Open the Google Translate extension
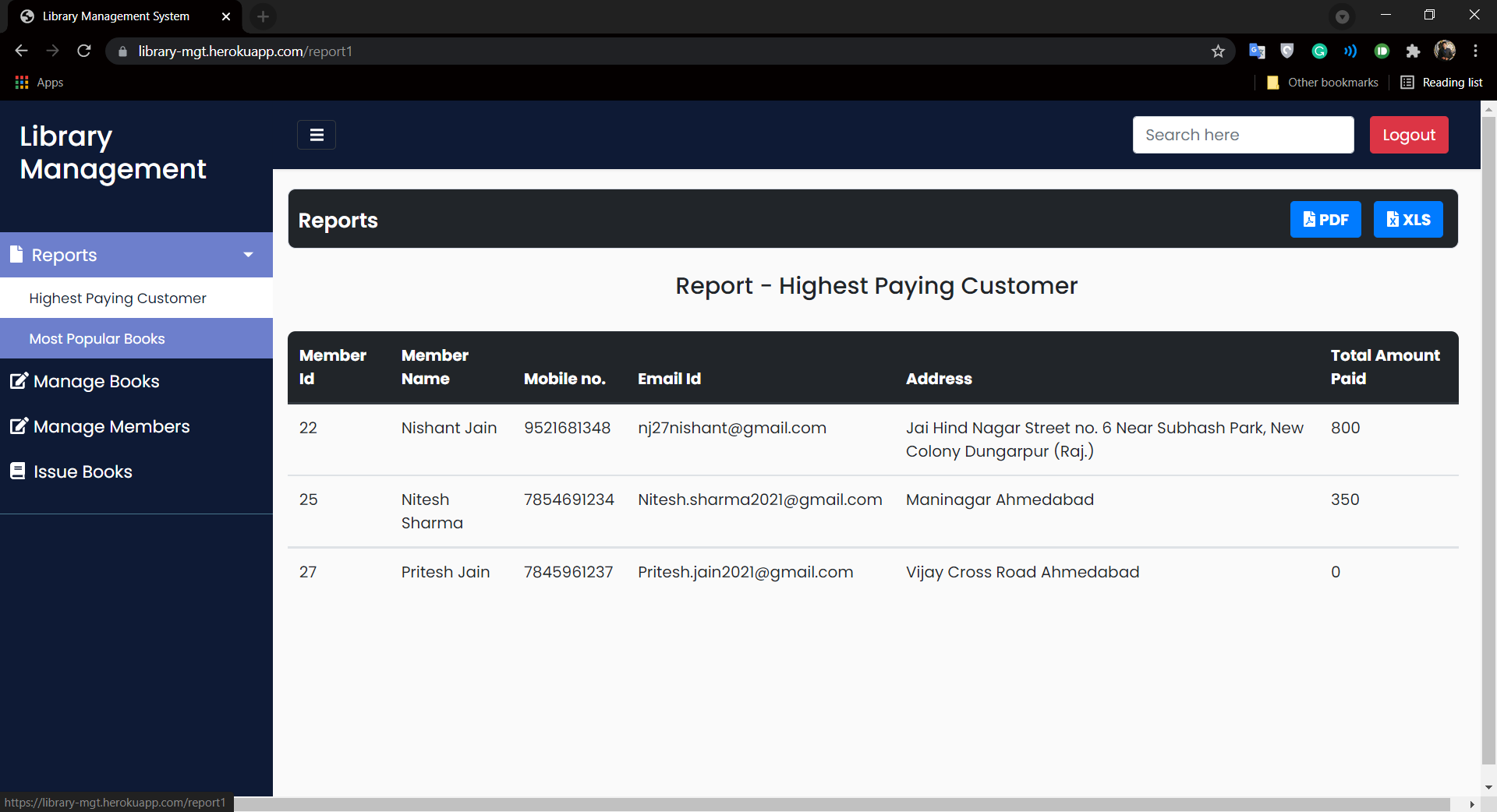Image resolution: width=1497 pixels, height=812 pixels. pos(1258,51)
